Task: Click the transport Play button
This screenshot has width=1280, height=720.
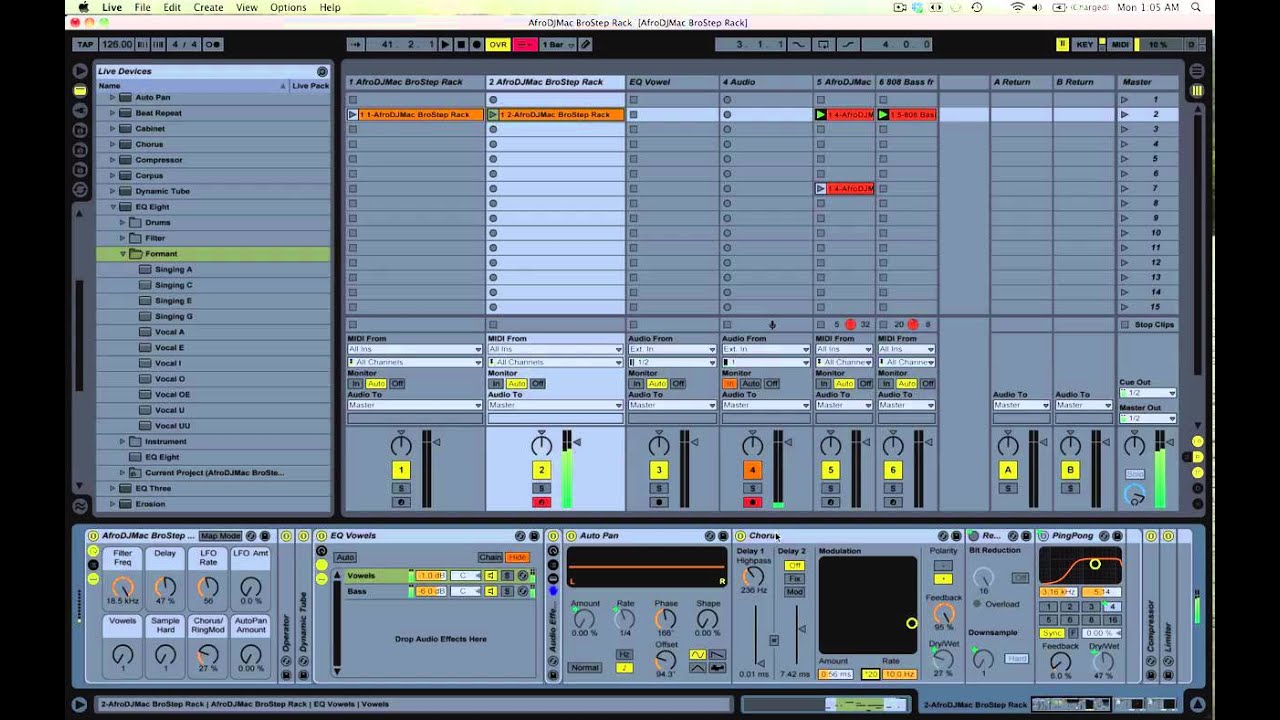Action: (446, 44)
